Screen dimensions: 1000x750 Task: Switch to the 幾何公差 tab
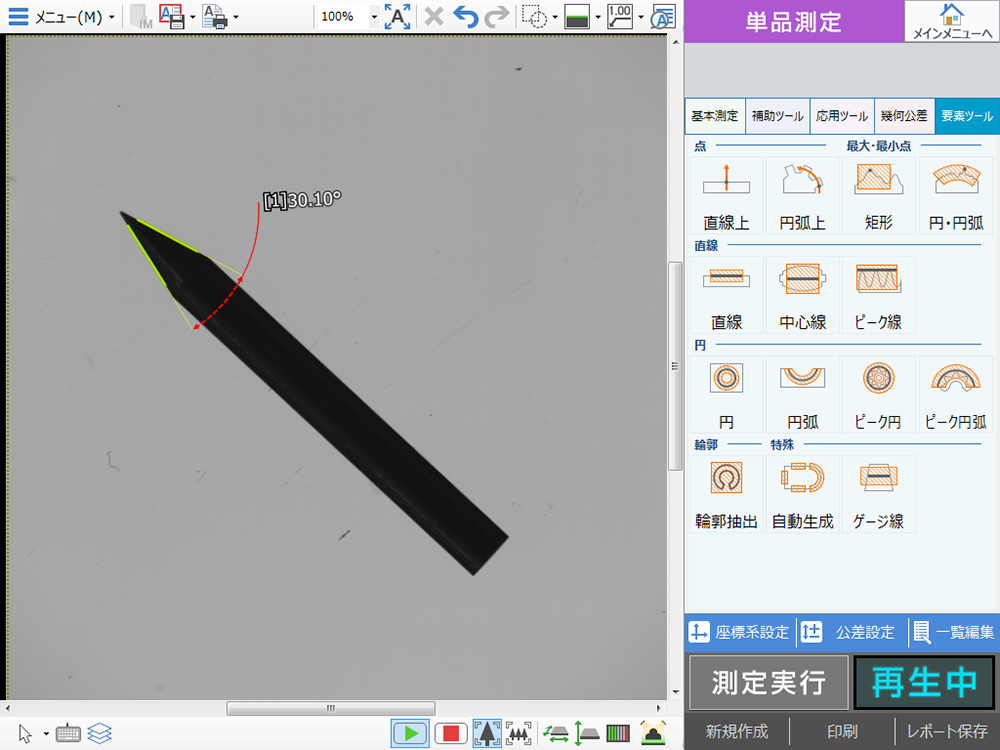pos(904,116)
